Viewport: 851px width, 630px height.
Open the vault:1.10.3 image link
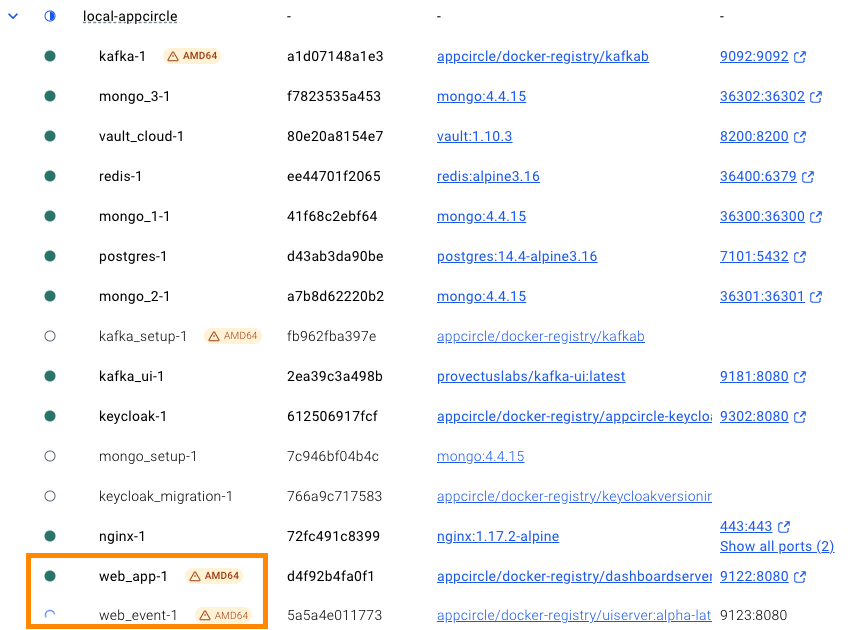point(474,136)
